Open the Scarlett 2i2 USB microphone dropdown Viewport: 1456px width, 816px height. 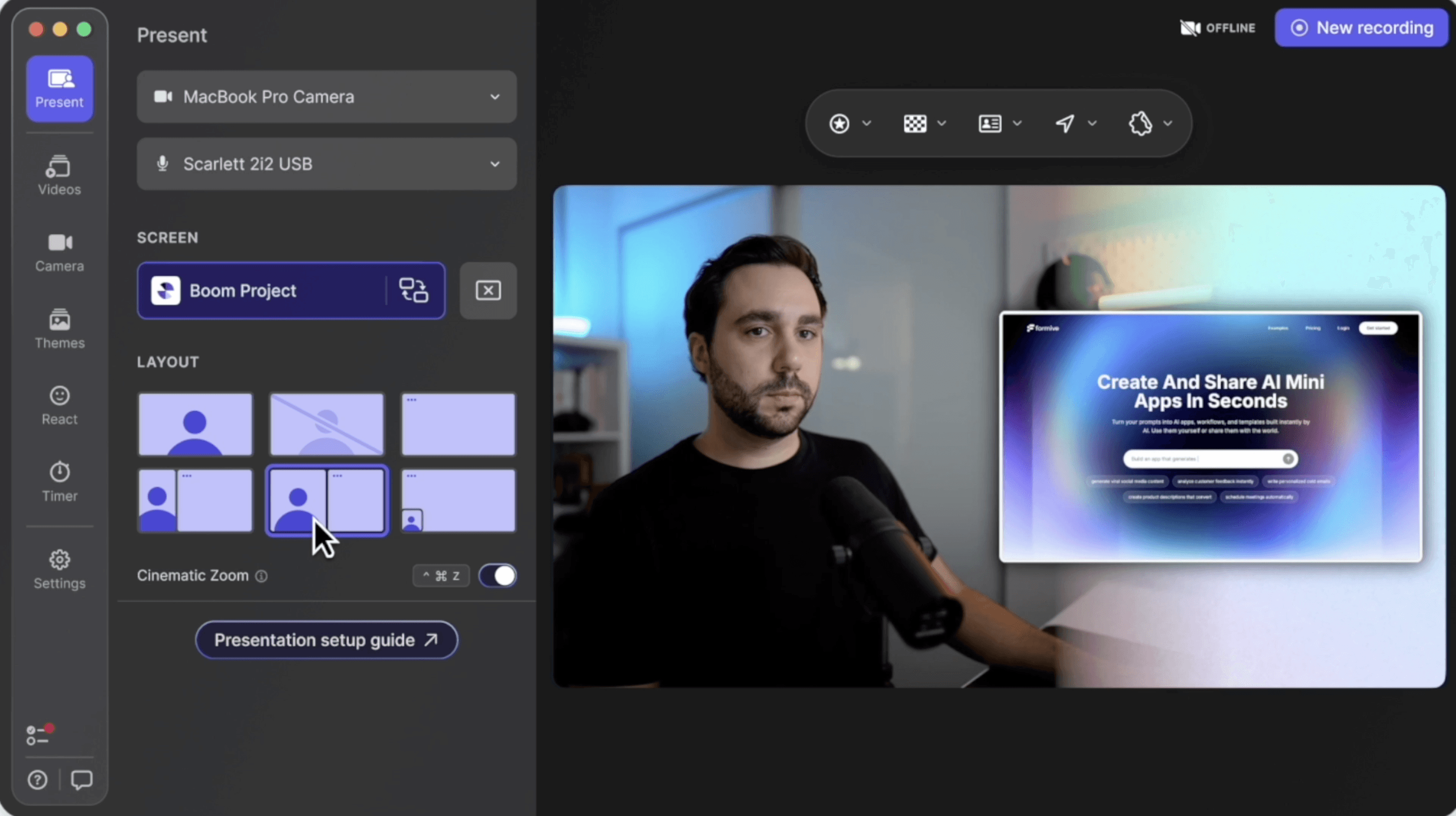326,164
